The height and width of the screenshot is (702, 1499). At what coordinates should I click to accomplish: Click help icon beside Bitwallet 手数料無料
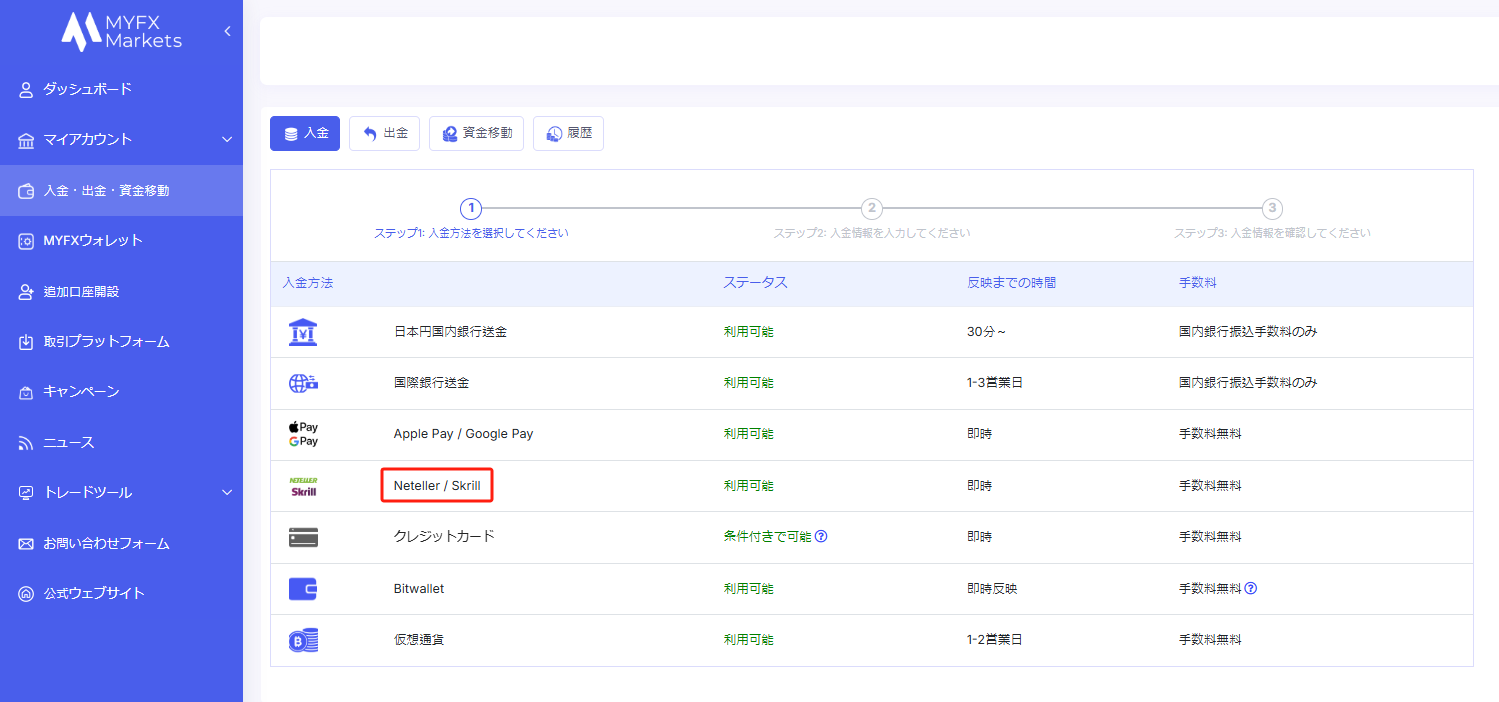pos(1251,588)
